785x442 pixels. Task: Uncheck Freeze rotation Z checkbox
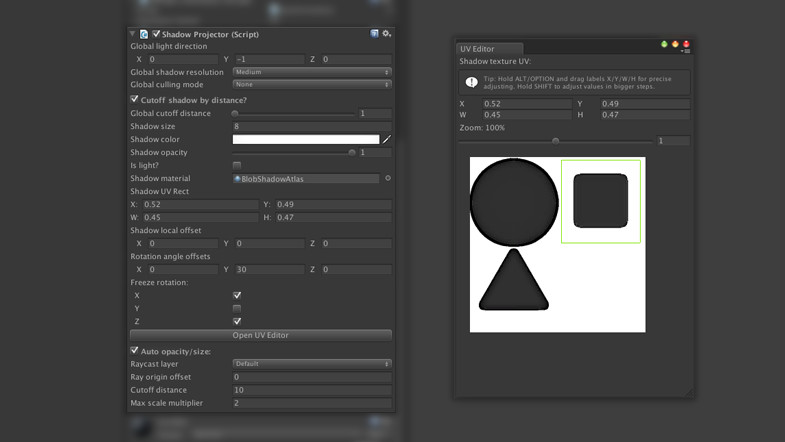237,321
